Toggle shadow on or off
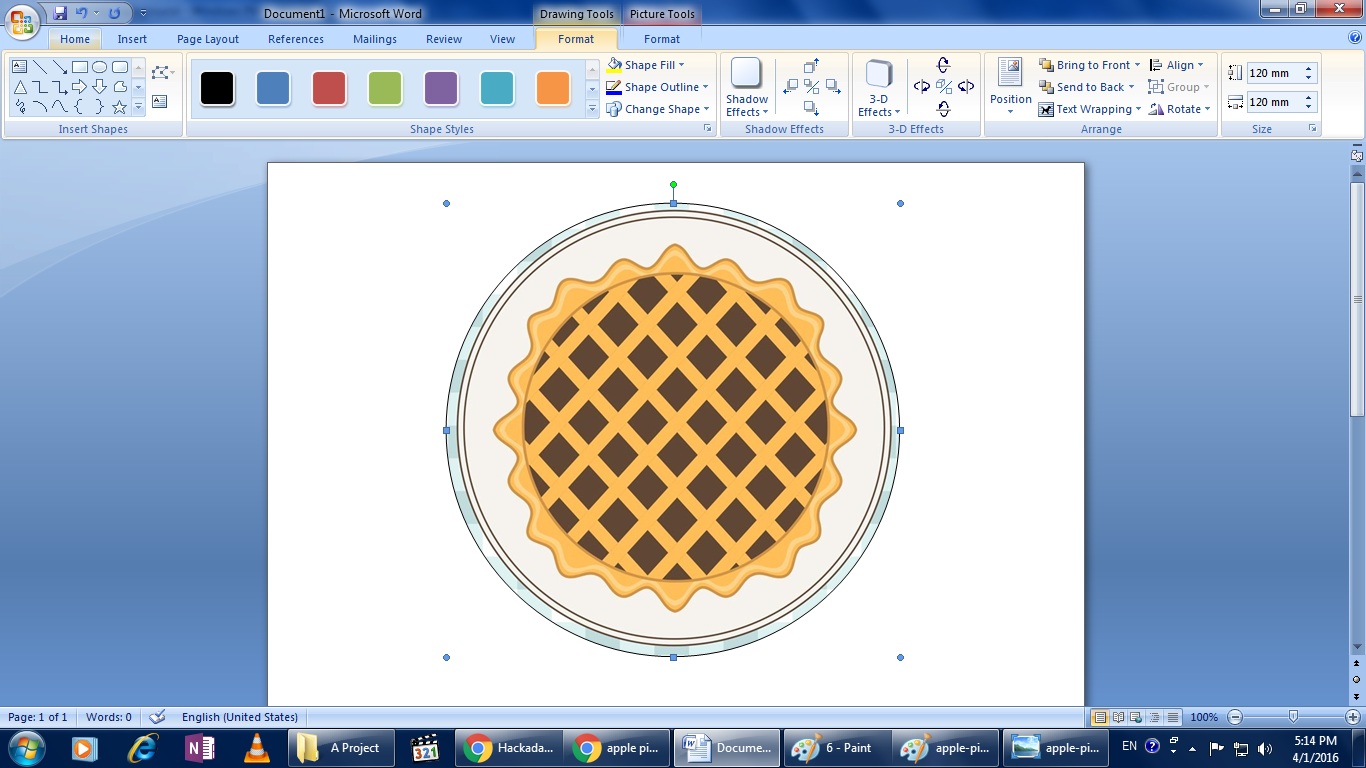 (812, 87)
